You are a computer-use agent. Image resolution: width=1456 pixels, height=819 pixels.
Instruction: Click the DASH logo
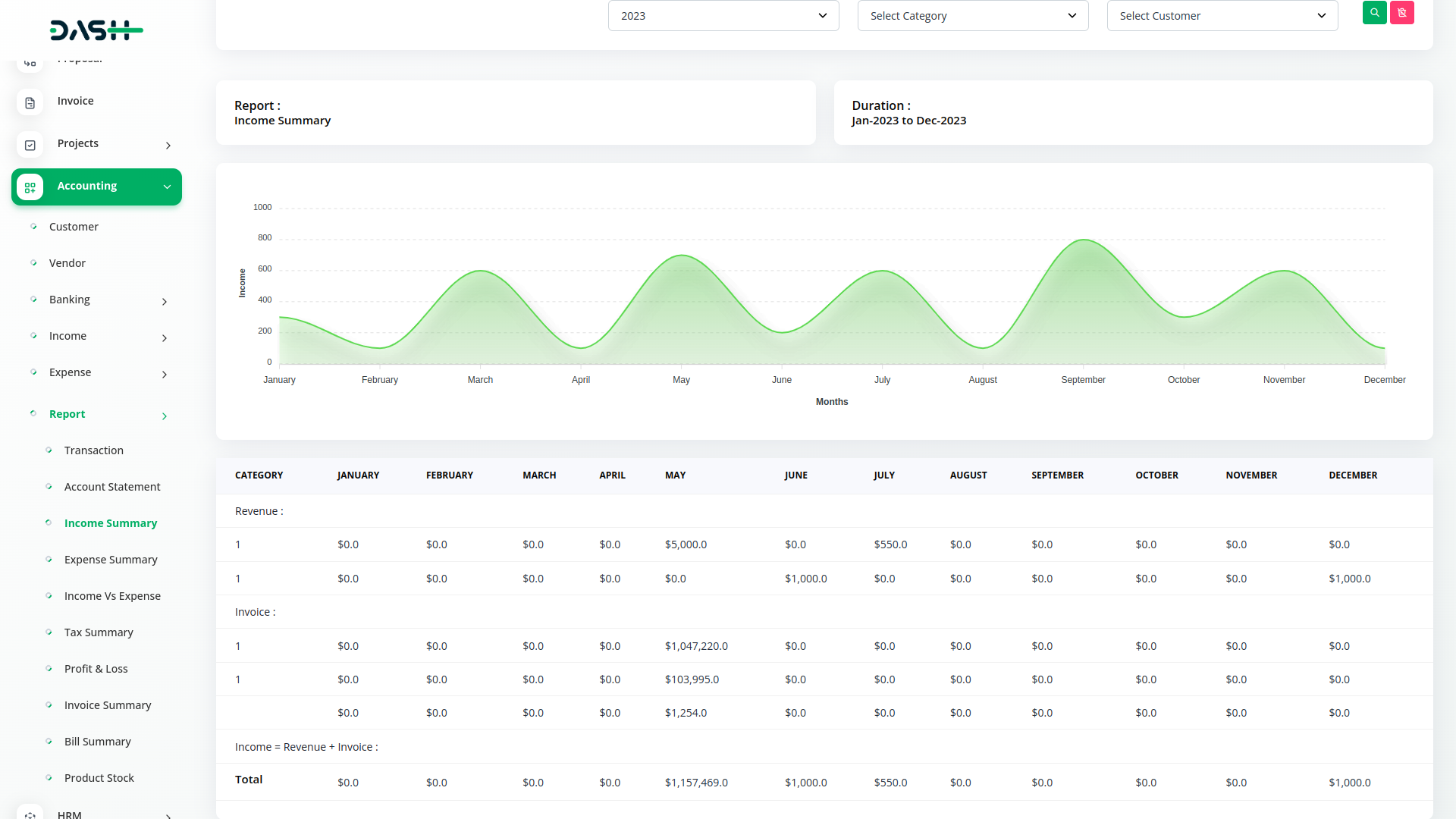pos(96,30)
